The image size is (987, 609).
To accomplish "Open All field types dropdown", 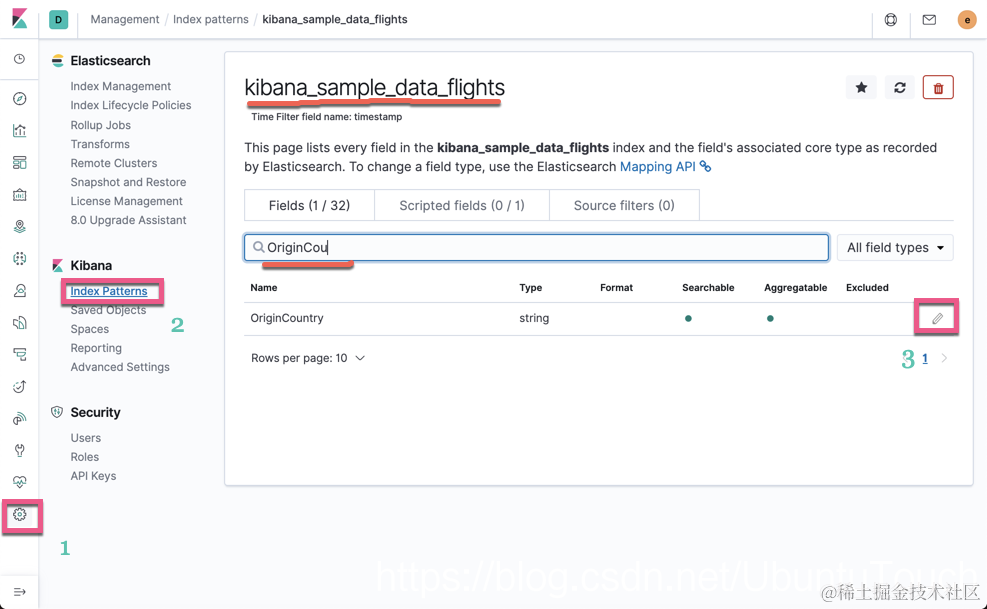I will (895, 248).
